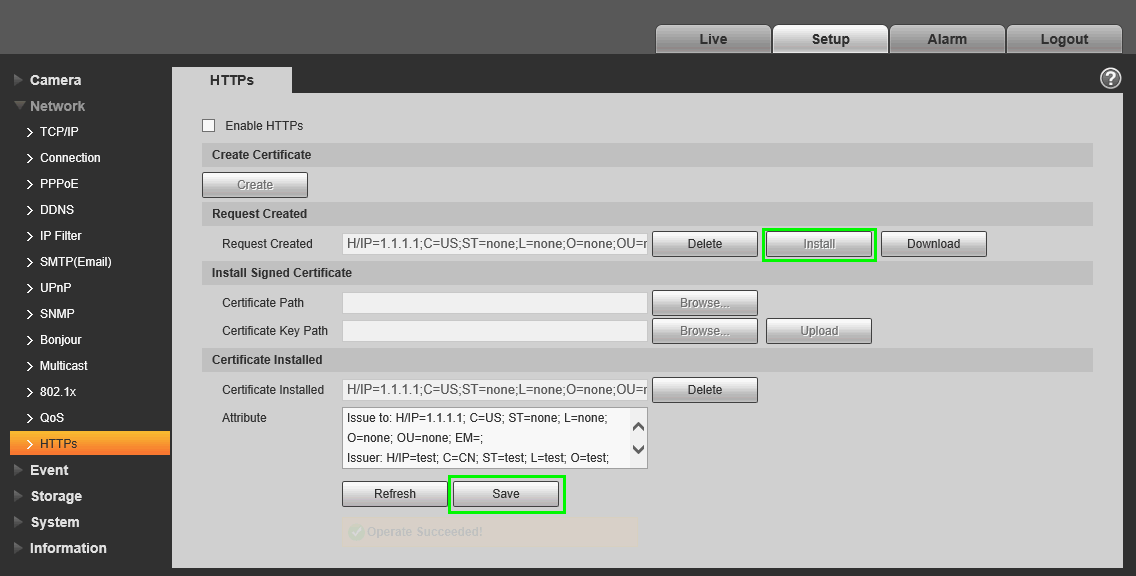The image size is (1136, 576).
Task: Delete the created request
Action: (705, 244)
